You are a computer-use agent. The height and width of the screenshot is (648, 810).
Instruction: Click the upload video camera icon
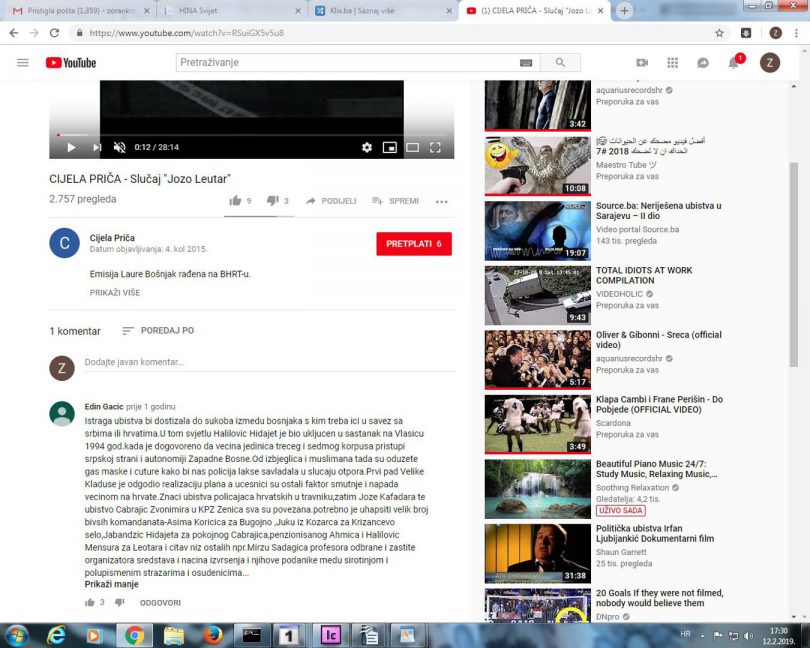(642, 63)
